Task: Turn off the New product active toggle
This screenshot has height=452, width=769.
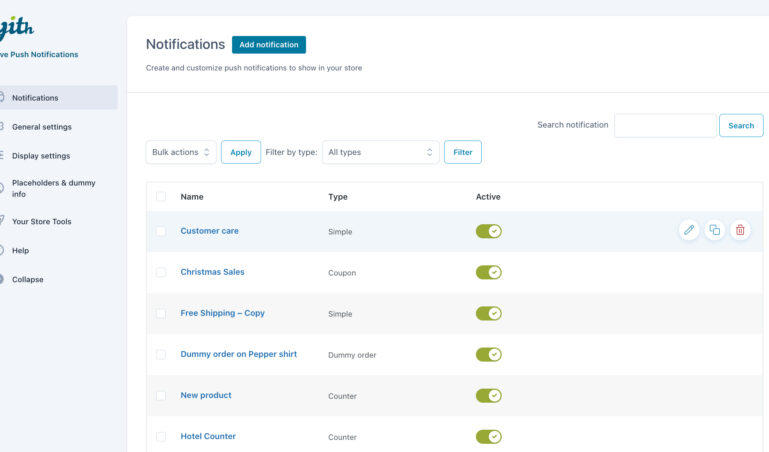Action: click(488, 396)
